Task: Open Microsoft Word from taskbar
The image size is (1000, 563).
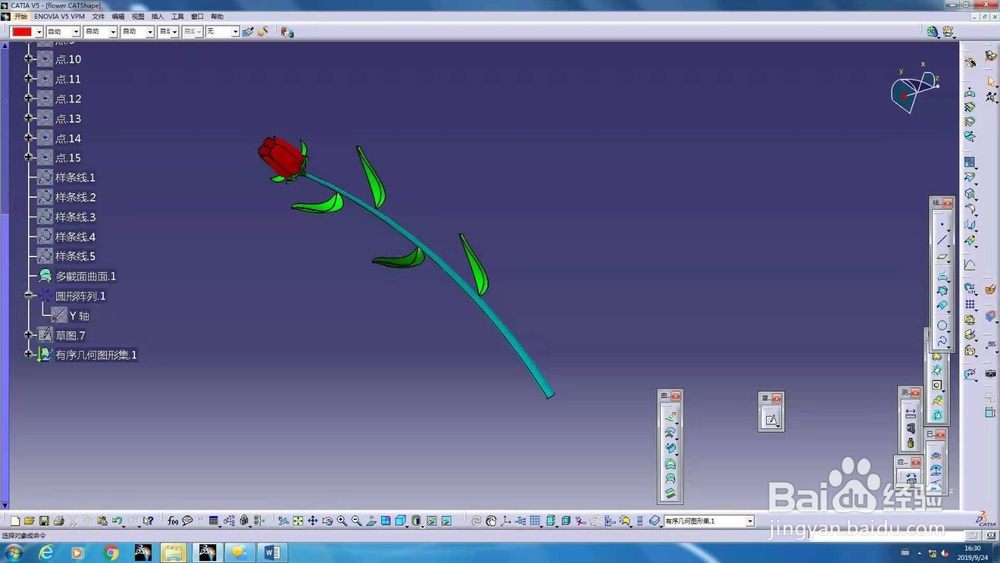Action: [272, 552]
